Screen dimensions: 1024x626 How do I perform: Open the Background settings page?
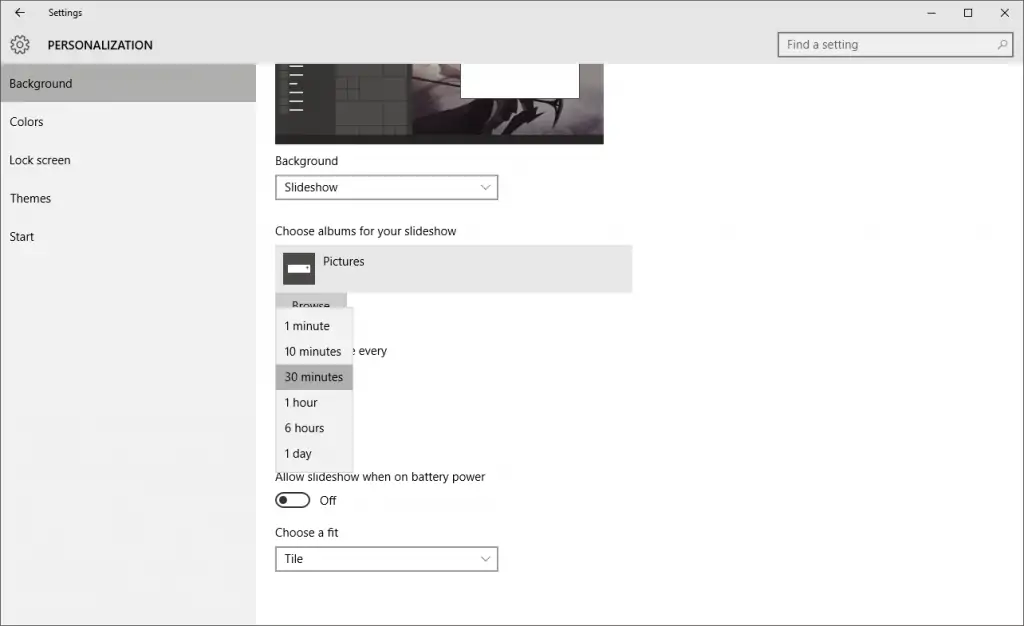[128, 83]
